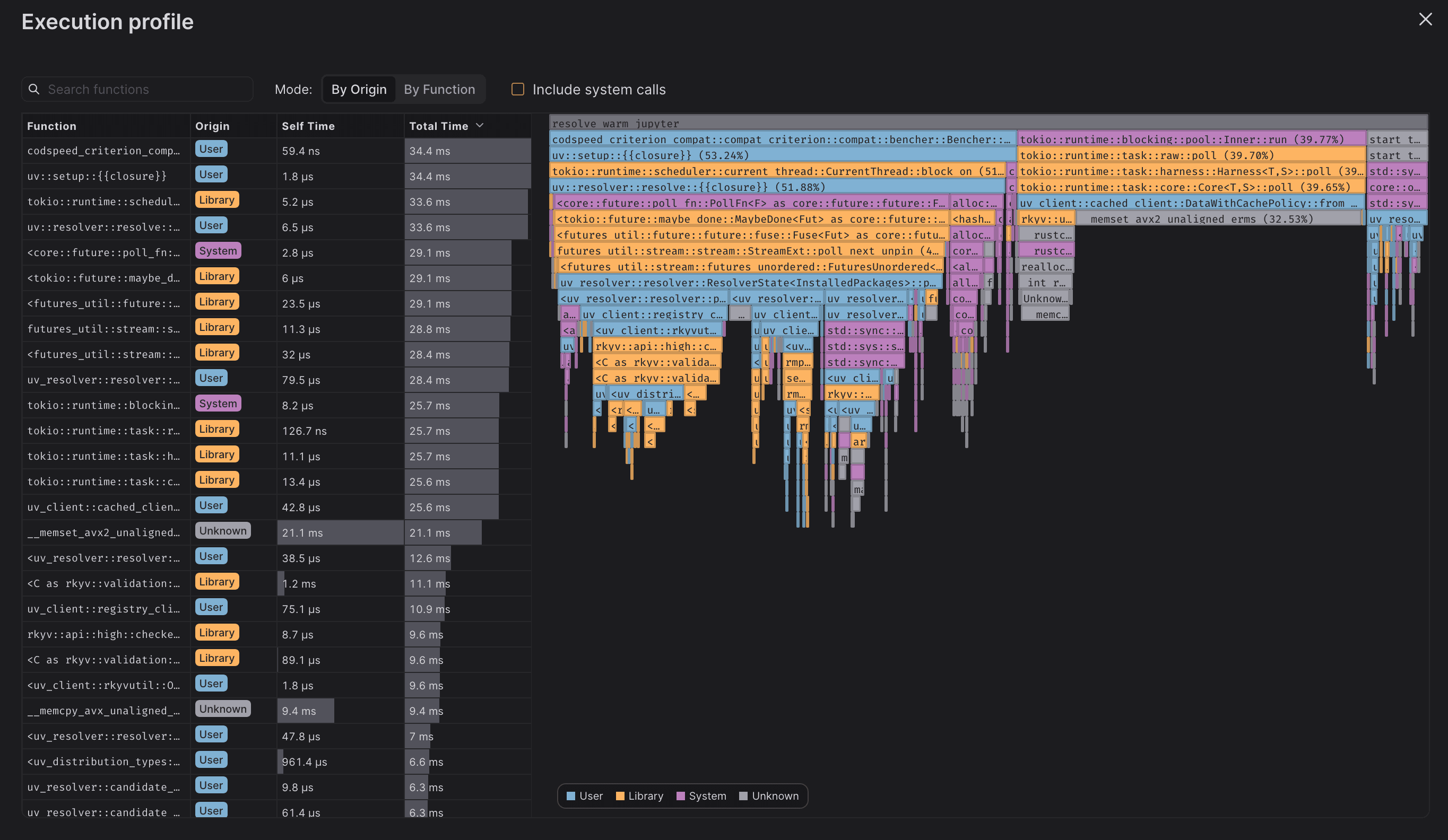Click tokio blocking pool Inner::run flame bar
The image size is (1448, 840).
coord(1191,139)
